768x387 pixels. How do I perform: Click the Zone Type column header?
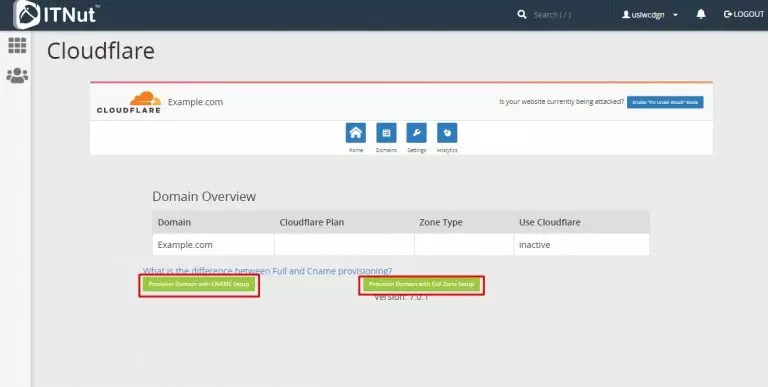point(464,222)
